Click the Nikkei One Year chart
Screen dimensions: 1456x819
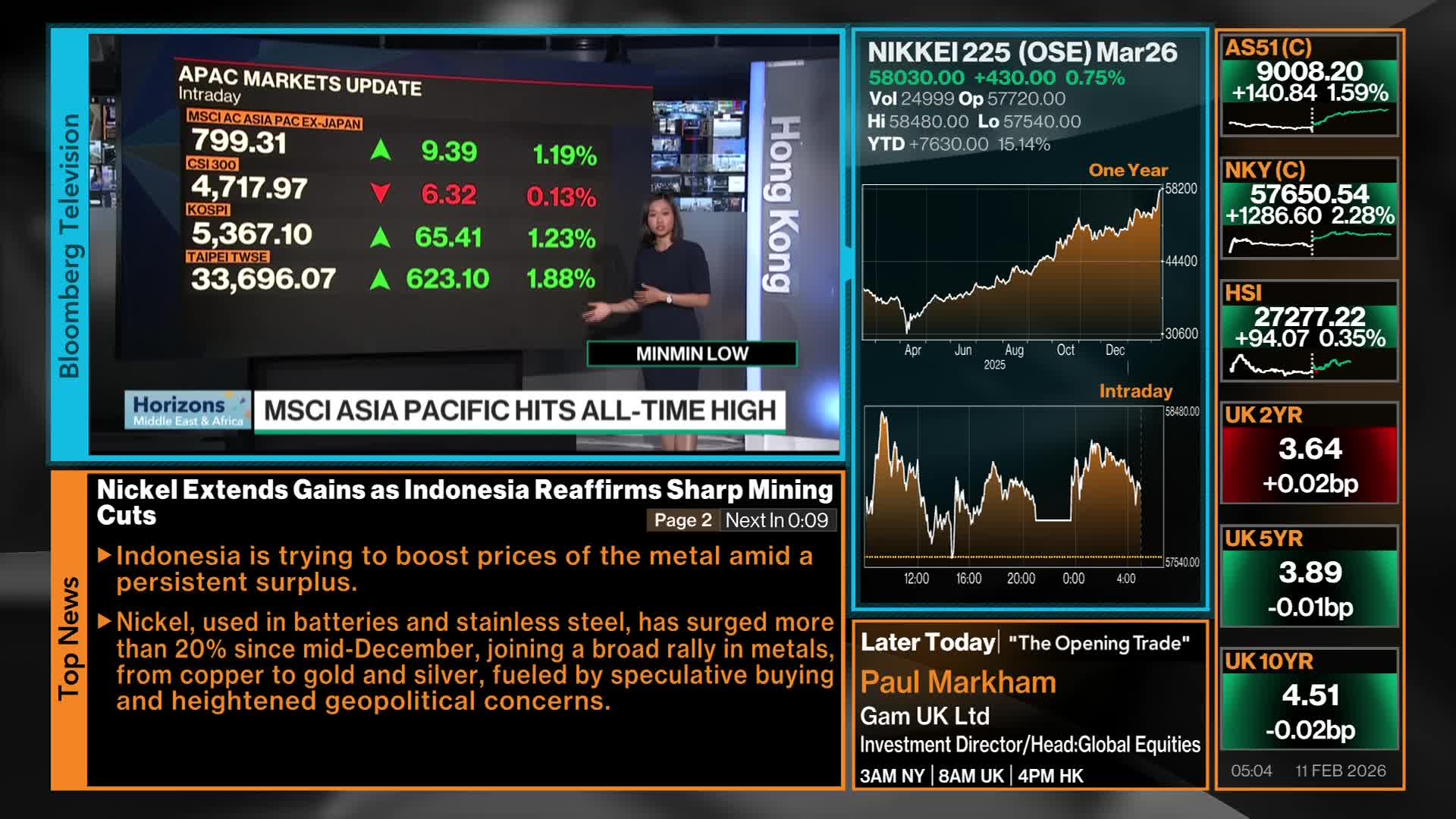click(1012, 262)
